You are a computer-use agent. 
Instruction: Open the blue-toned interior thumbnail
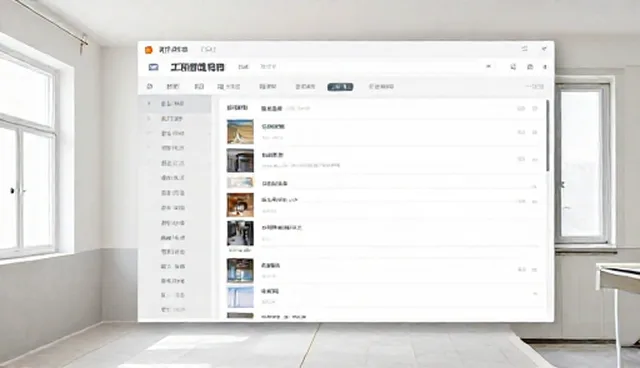240,270
